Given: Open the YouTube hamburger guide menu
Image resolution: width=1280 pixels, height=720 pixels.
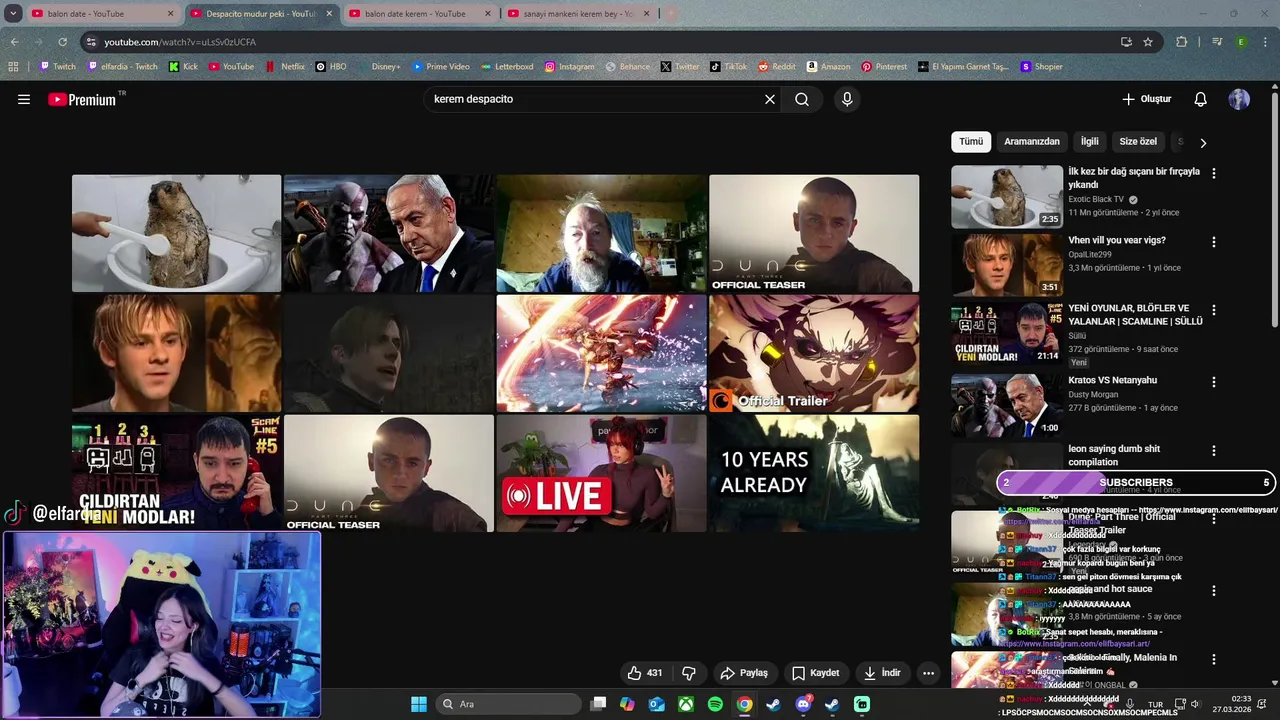Looking at the screenshot, I should (24, 99).
